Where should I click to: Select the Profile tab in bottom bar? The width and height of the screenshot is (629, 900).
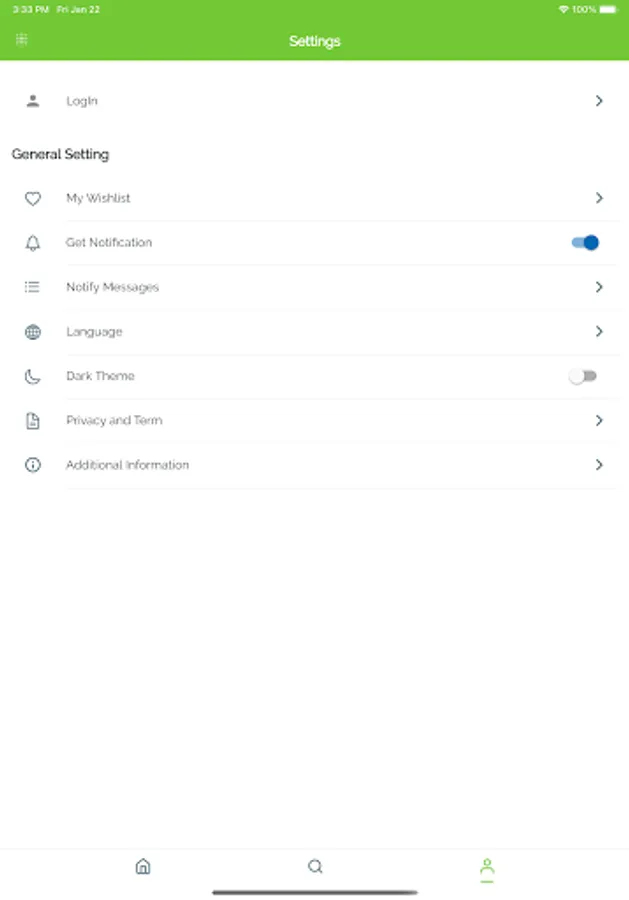pos(487,867)
